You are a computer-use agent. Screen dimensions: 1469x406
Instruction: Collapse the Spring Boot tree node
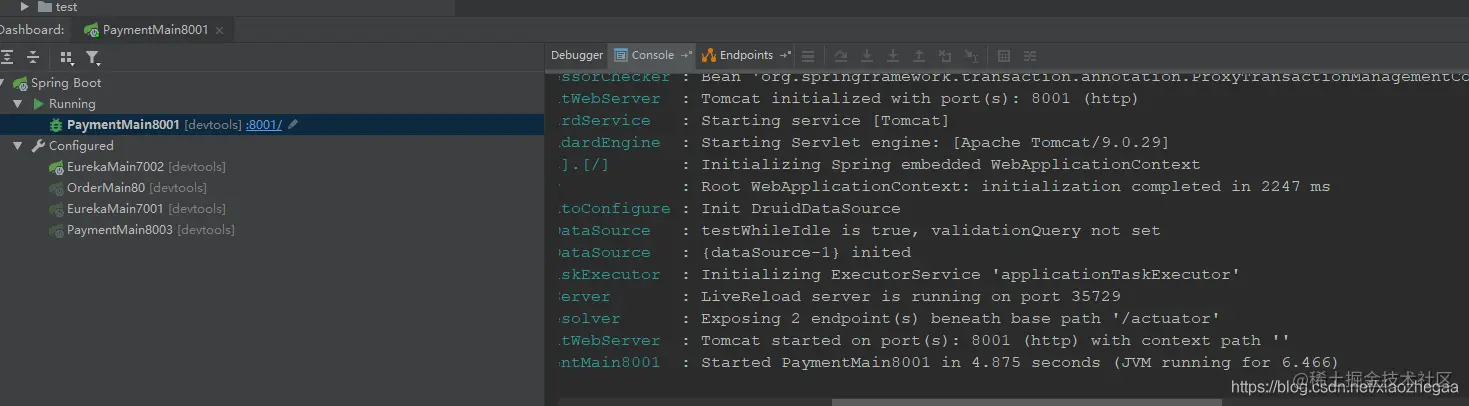pos(3,83)
